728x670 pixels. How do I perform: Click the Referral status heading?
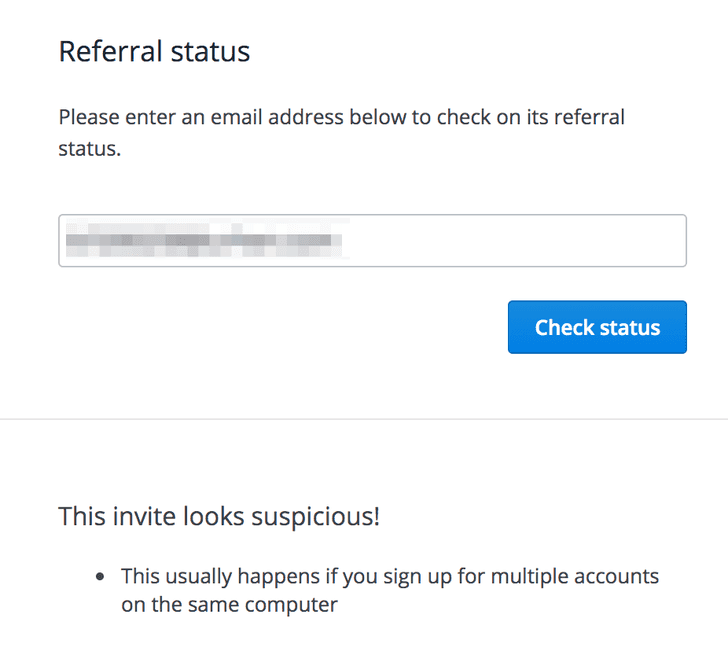154,51
